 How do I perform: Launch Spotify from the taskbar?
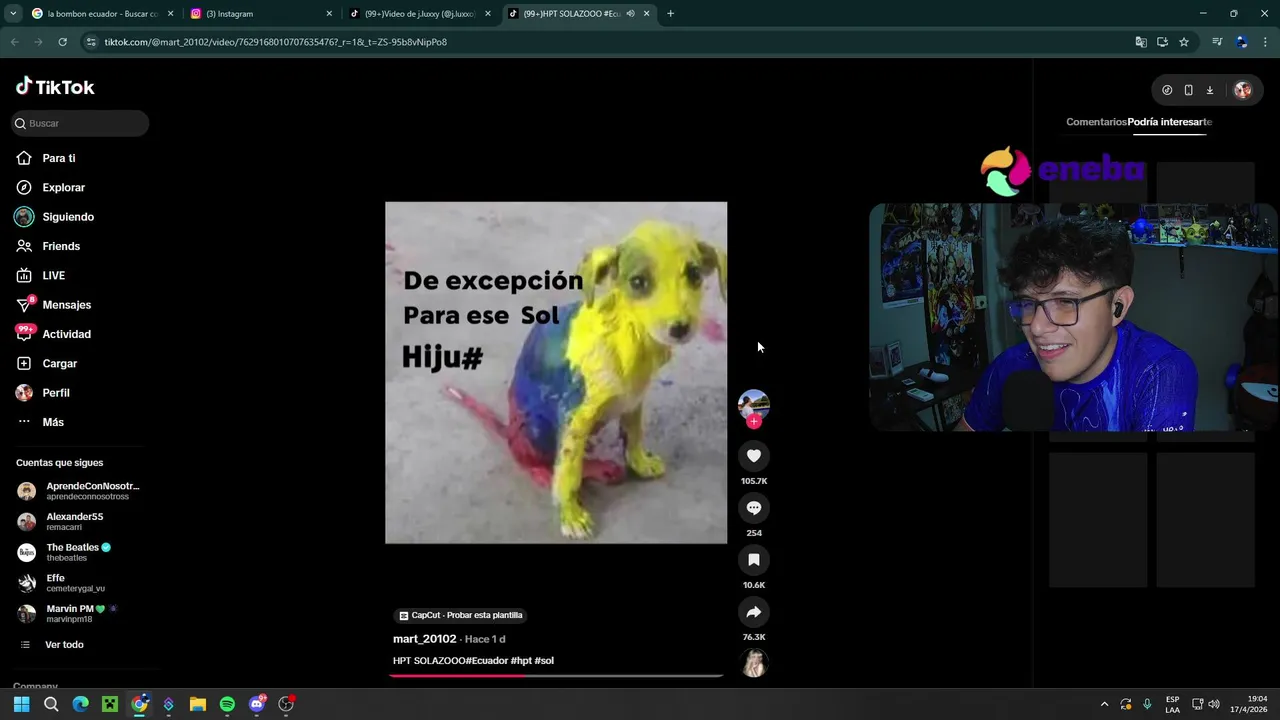(x=227, y=704)
